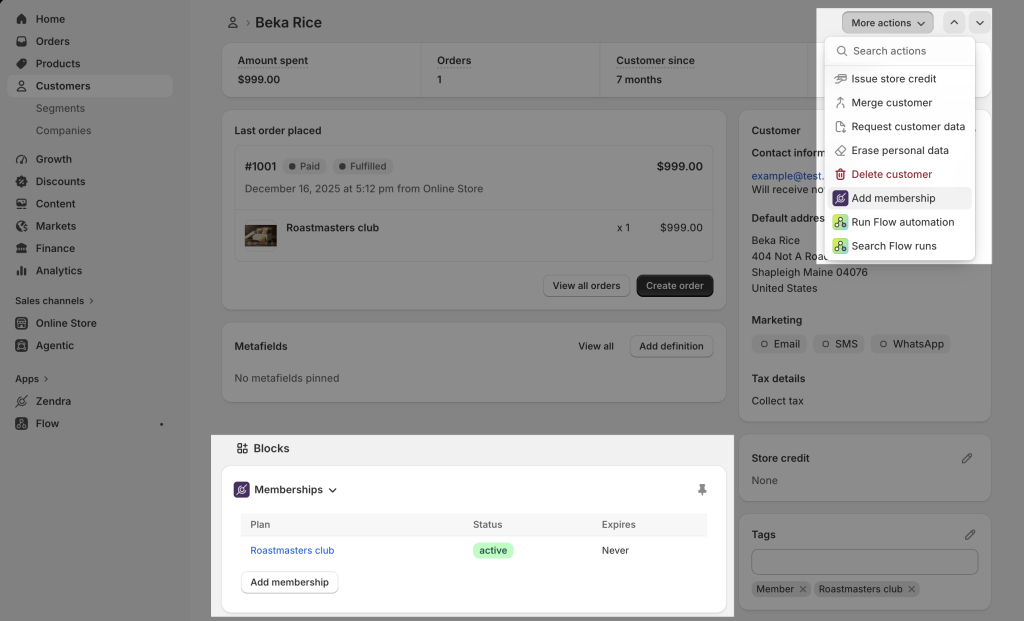
Task: Click View all metafields link
Action: [596, 346]
